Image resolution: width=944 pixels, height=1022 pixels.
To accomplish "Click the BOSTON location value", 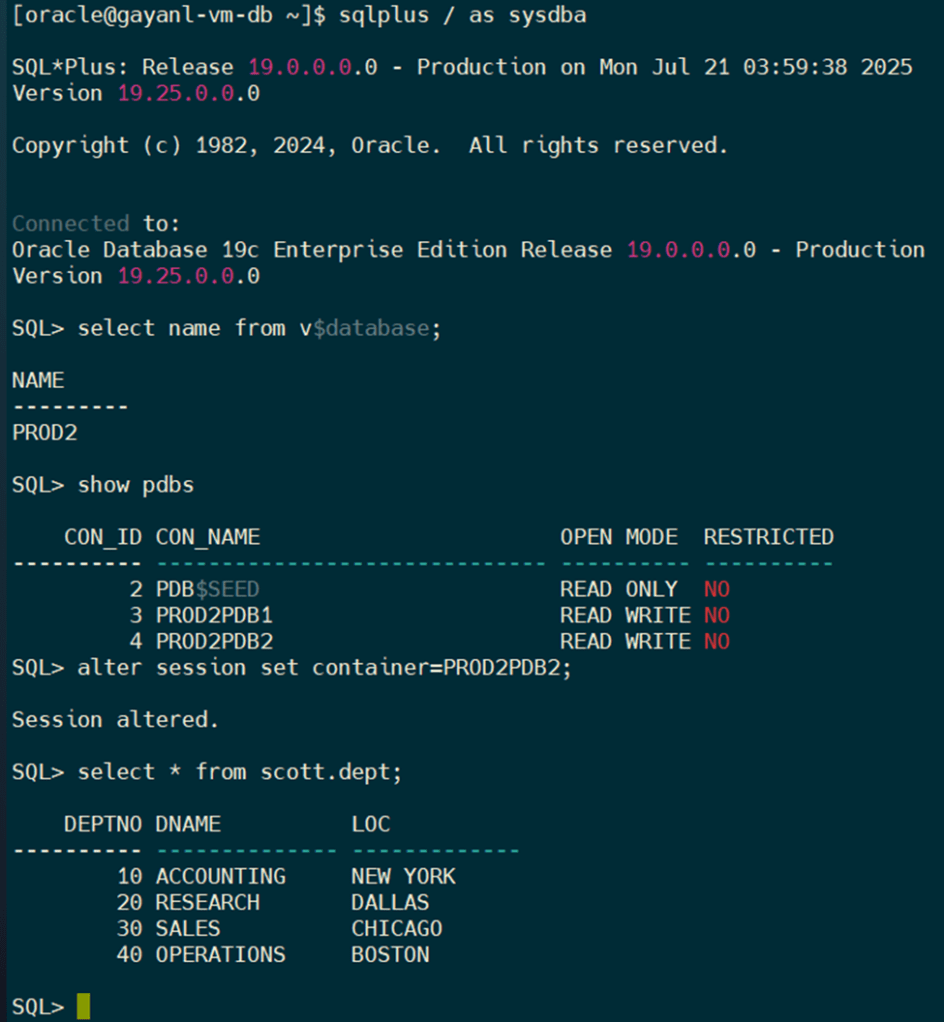I will pyautogui.click(x=390, y=954).
